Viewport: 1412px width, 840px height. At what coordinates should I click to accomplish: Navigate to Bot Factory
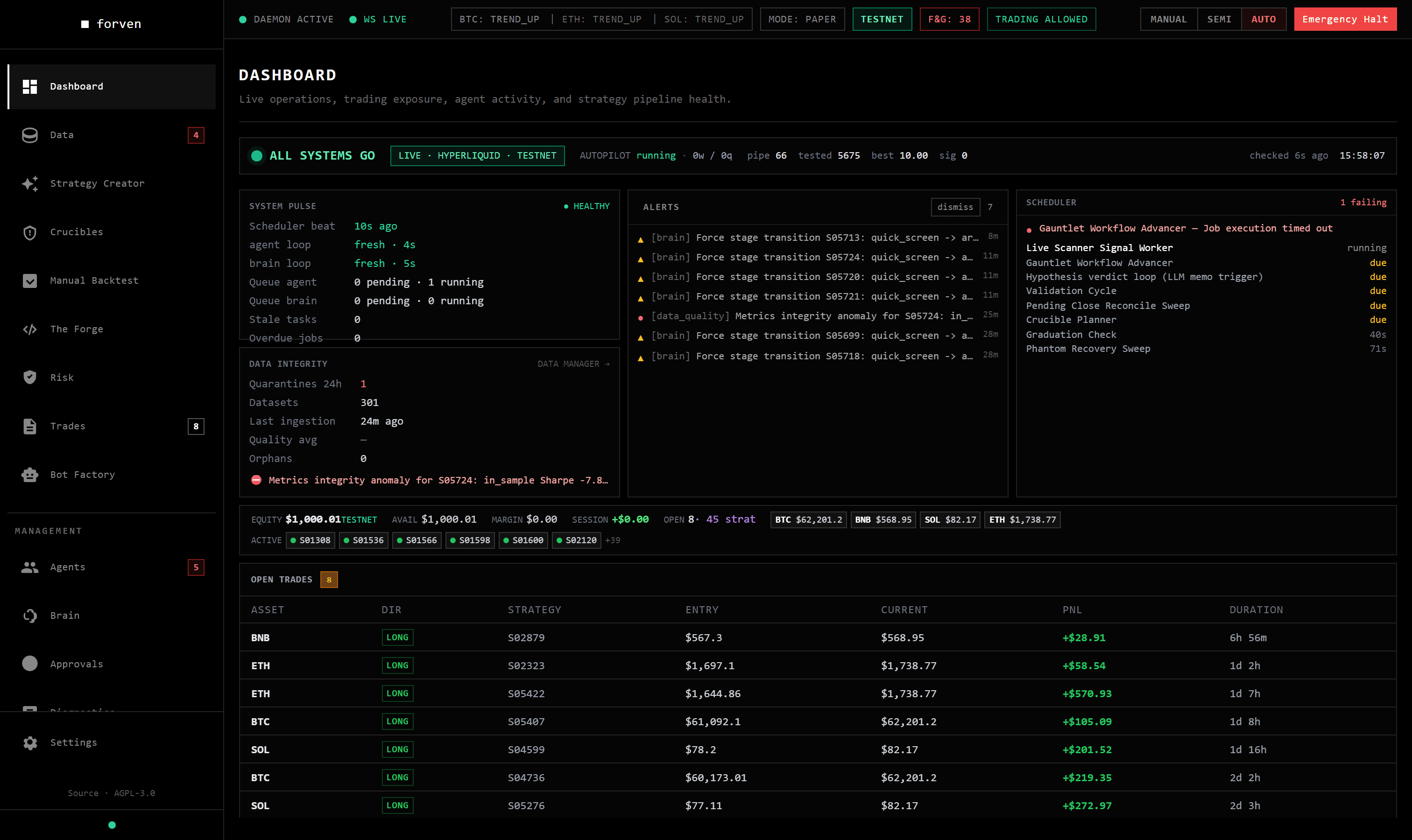[x=112, y=475]
